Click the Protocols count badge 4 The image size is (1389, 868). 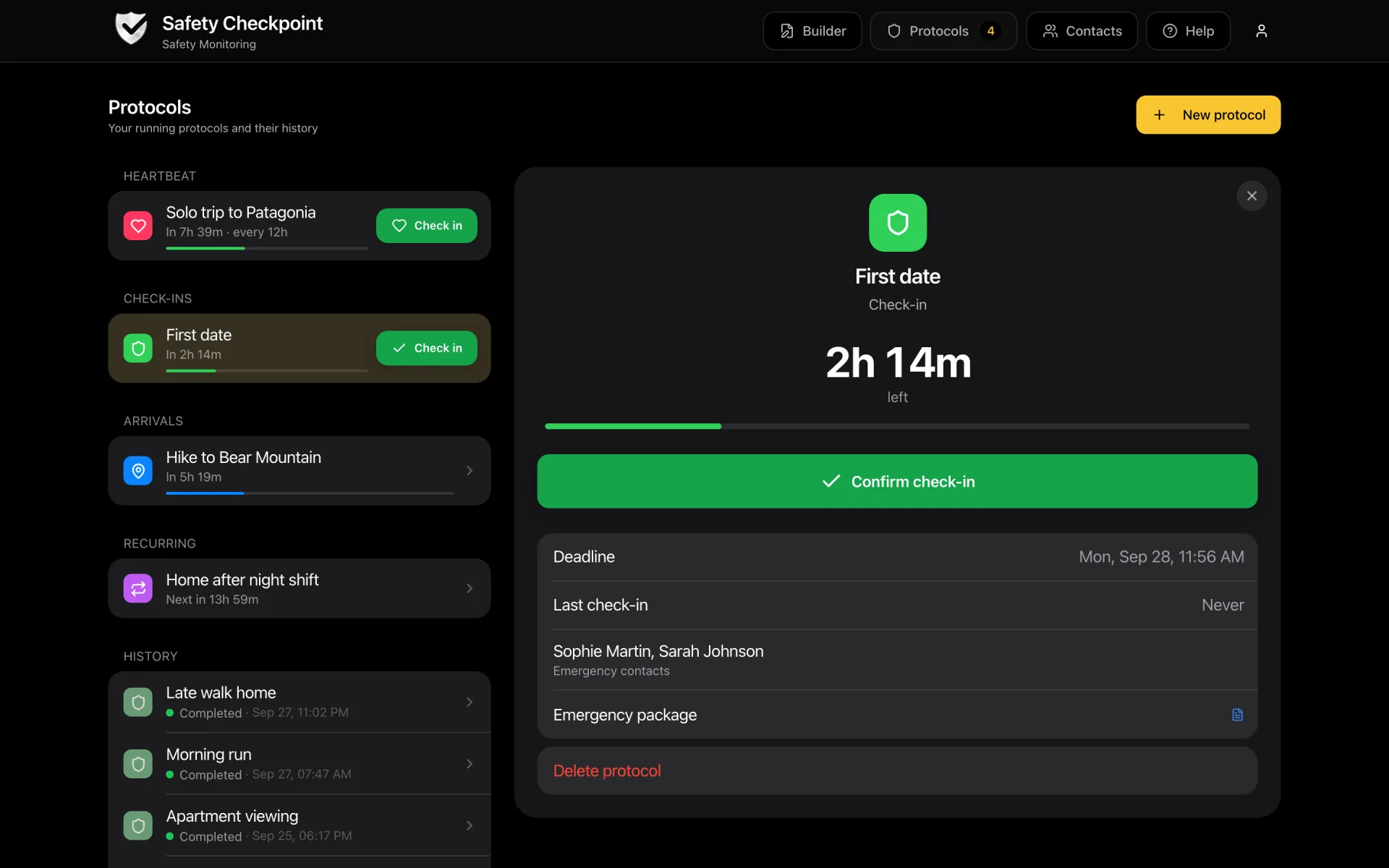pyautogui.click(x=990, y=31)
